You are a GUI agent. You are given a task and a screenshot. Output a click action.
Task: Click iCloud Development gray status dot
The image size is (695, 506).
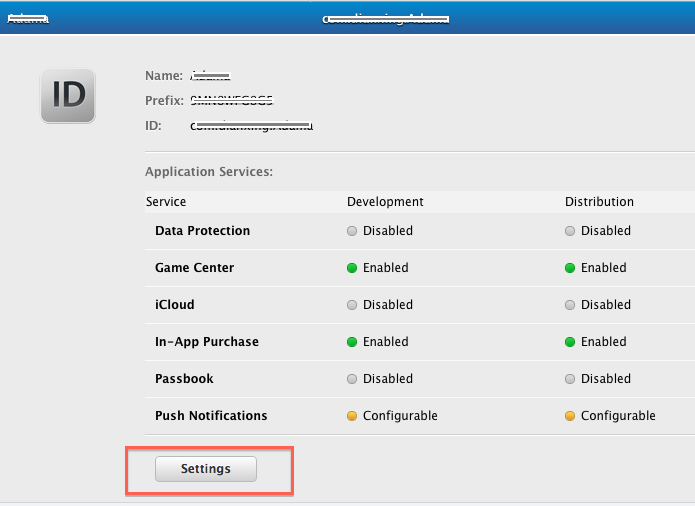pyautogui.click(x=352, y=305)
